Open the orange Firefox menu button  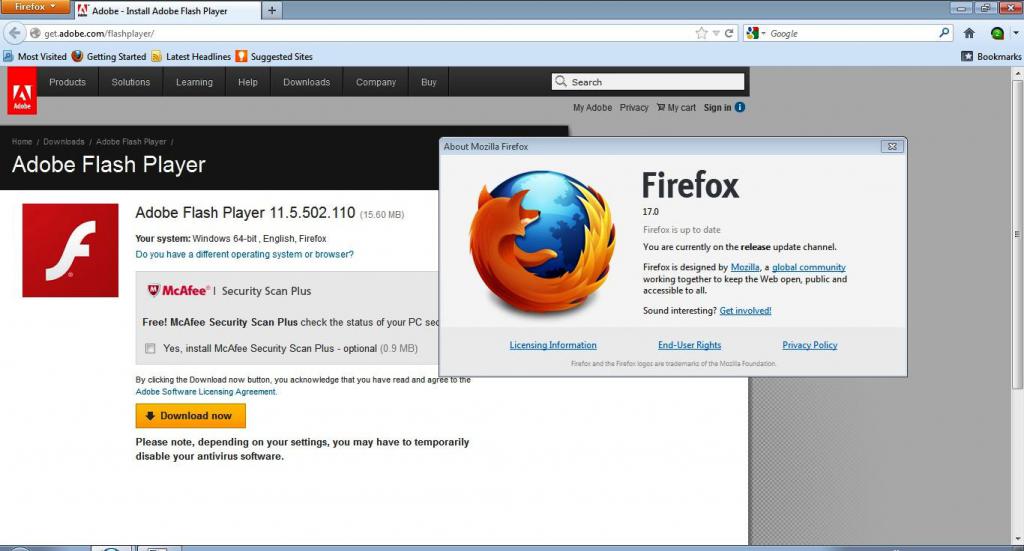35,7
